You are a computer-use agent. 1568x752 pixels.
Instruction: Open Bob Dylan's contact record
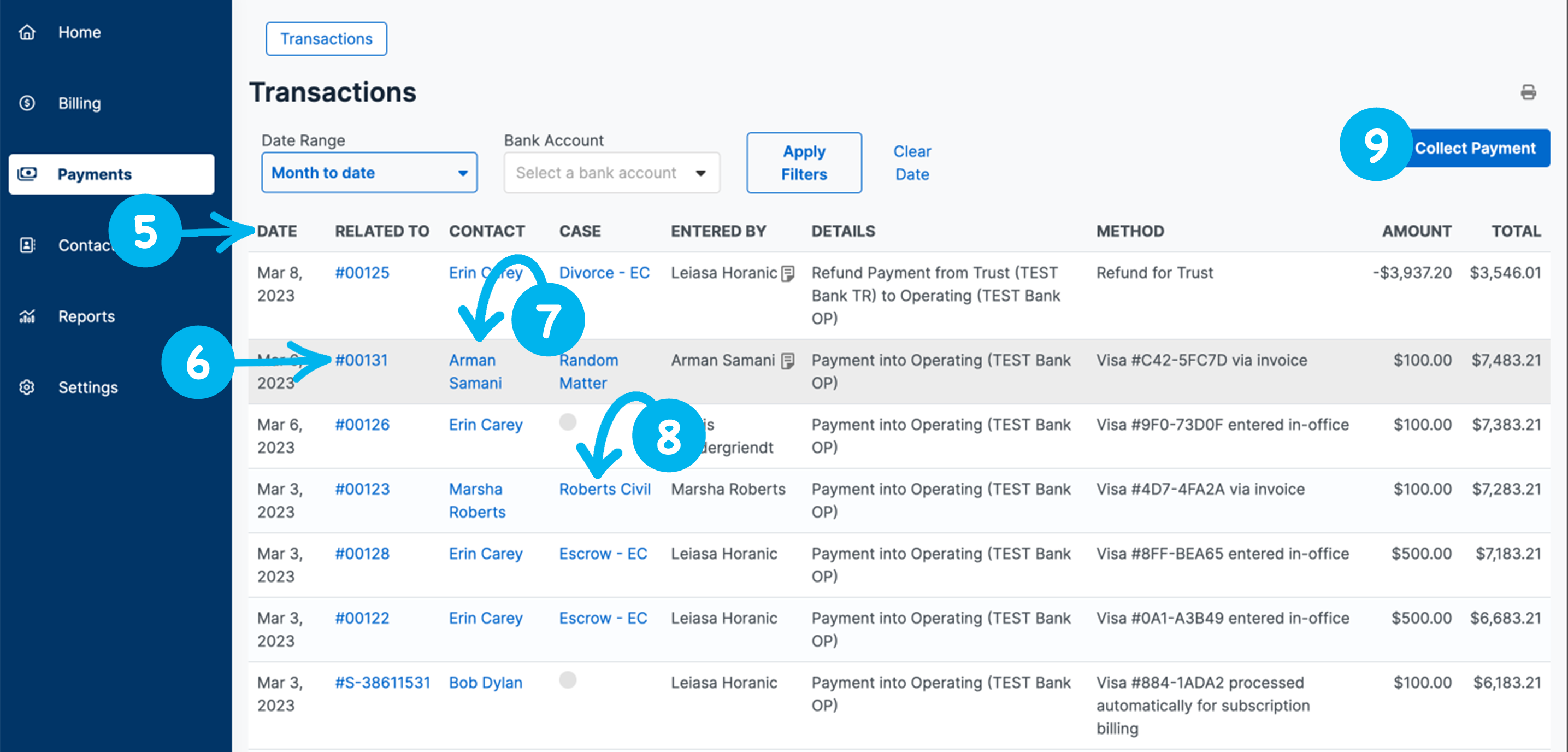[x=485, y=682]
